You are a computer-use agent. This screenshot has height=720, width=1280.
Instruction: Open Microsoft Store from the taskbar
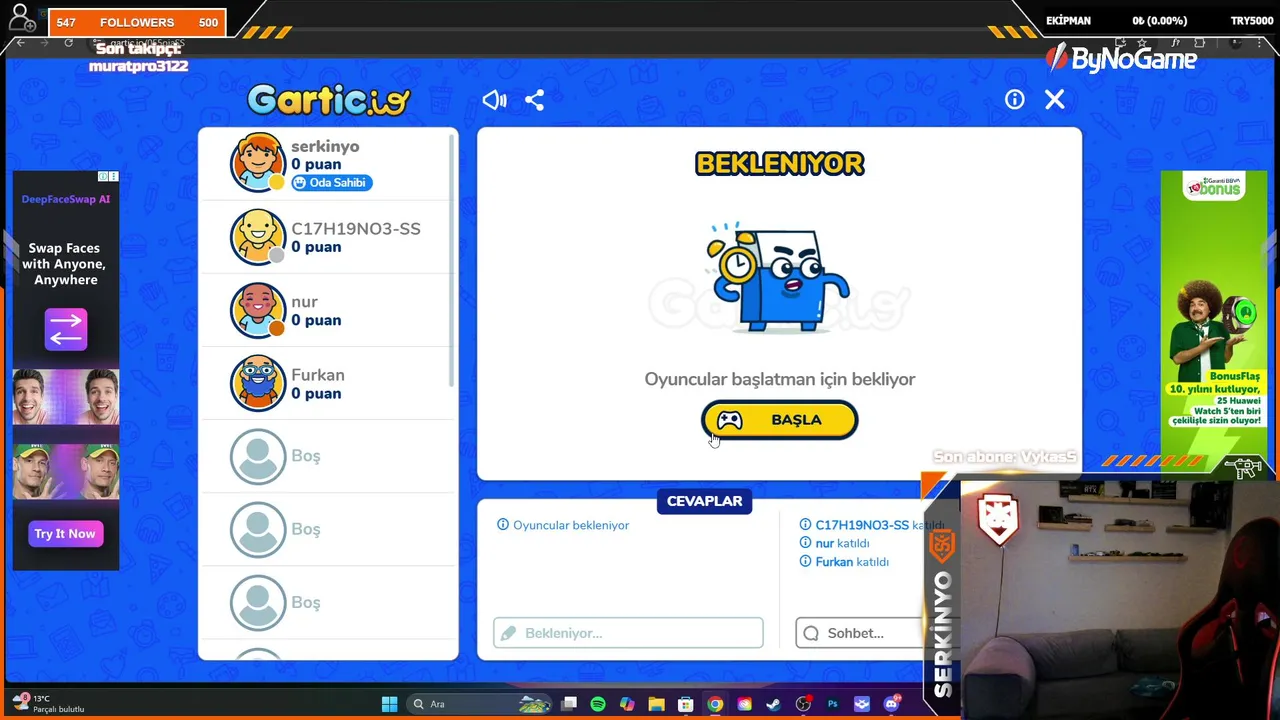click(x=685, y=704)
